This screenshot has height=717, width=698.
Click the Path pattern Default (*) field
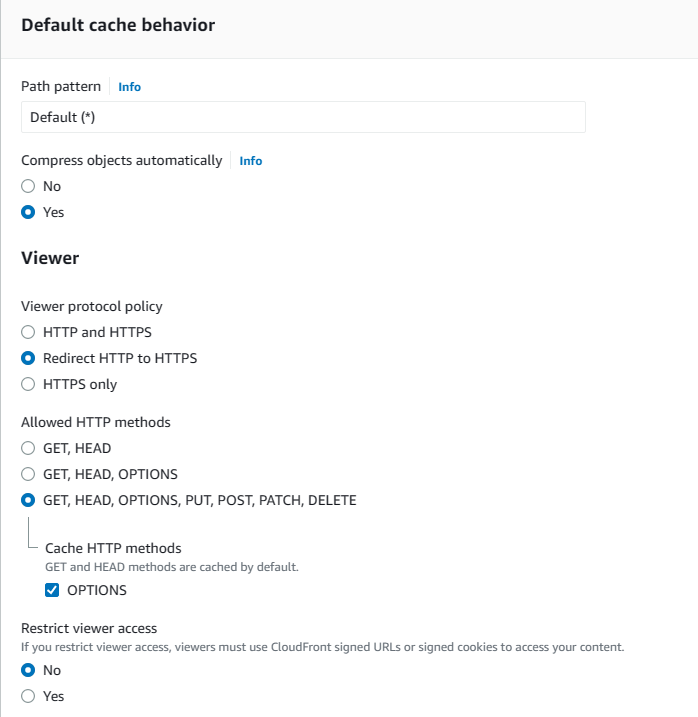(x=303, y=117)
